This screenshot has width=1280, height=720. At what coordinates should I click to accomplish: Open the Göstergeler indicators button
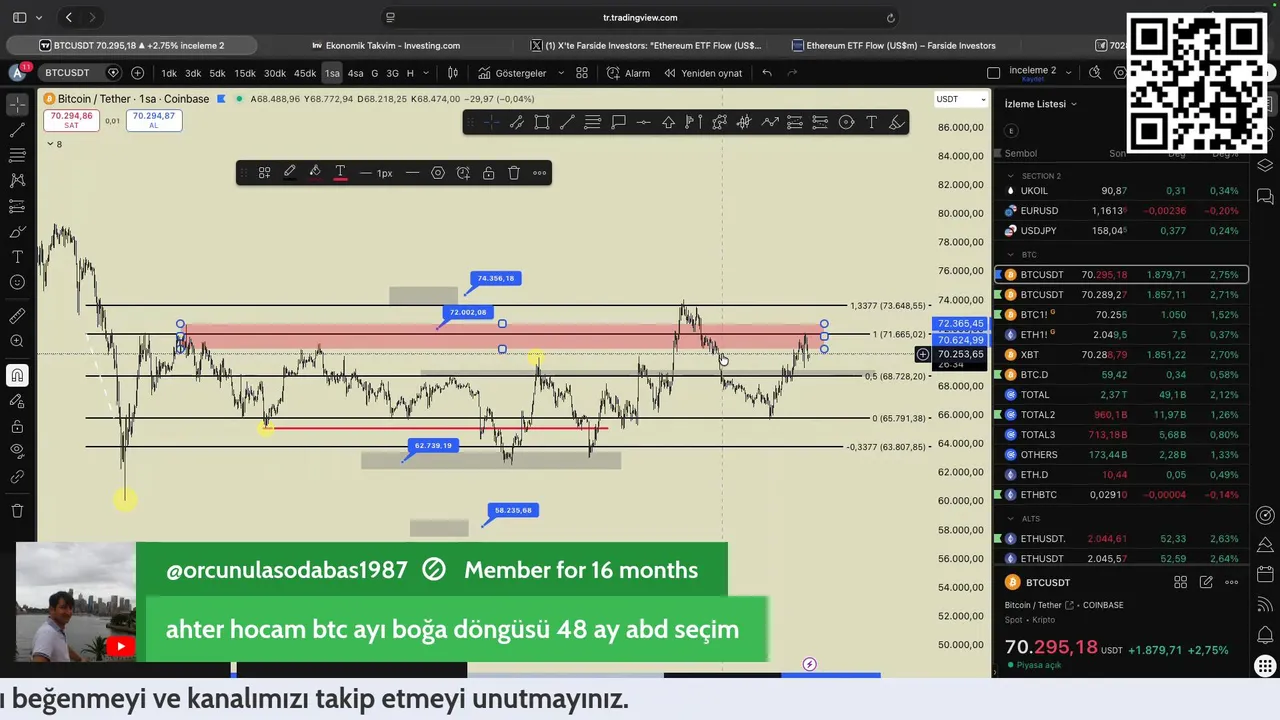tap(512, 73)
